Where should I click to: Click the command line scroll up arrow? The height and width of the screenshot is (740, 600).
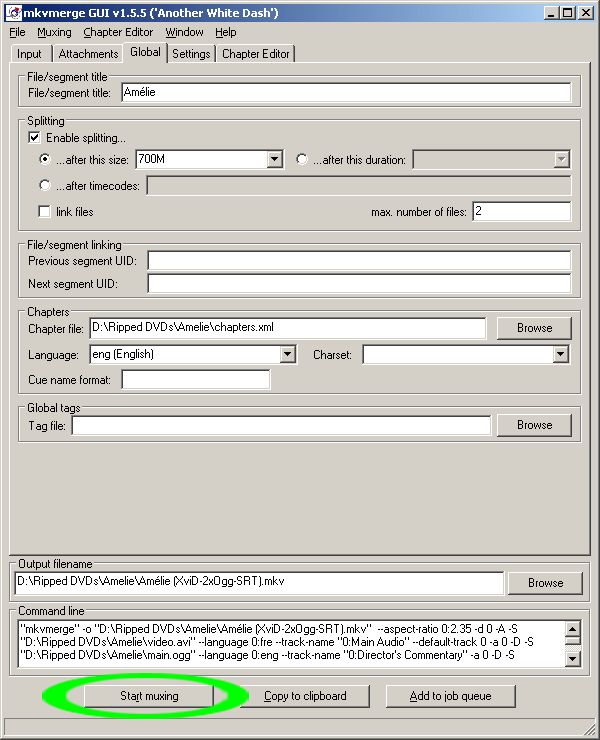pos(573,629)
